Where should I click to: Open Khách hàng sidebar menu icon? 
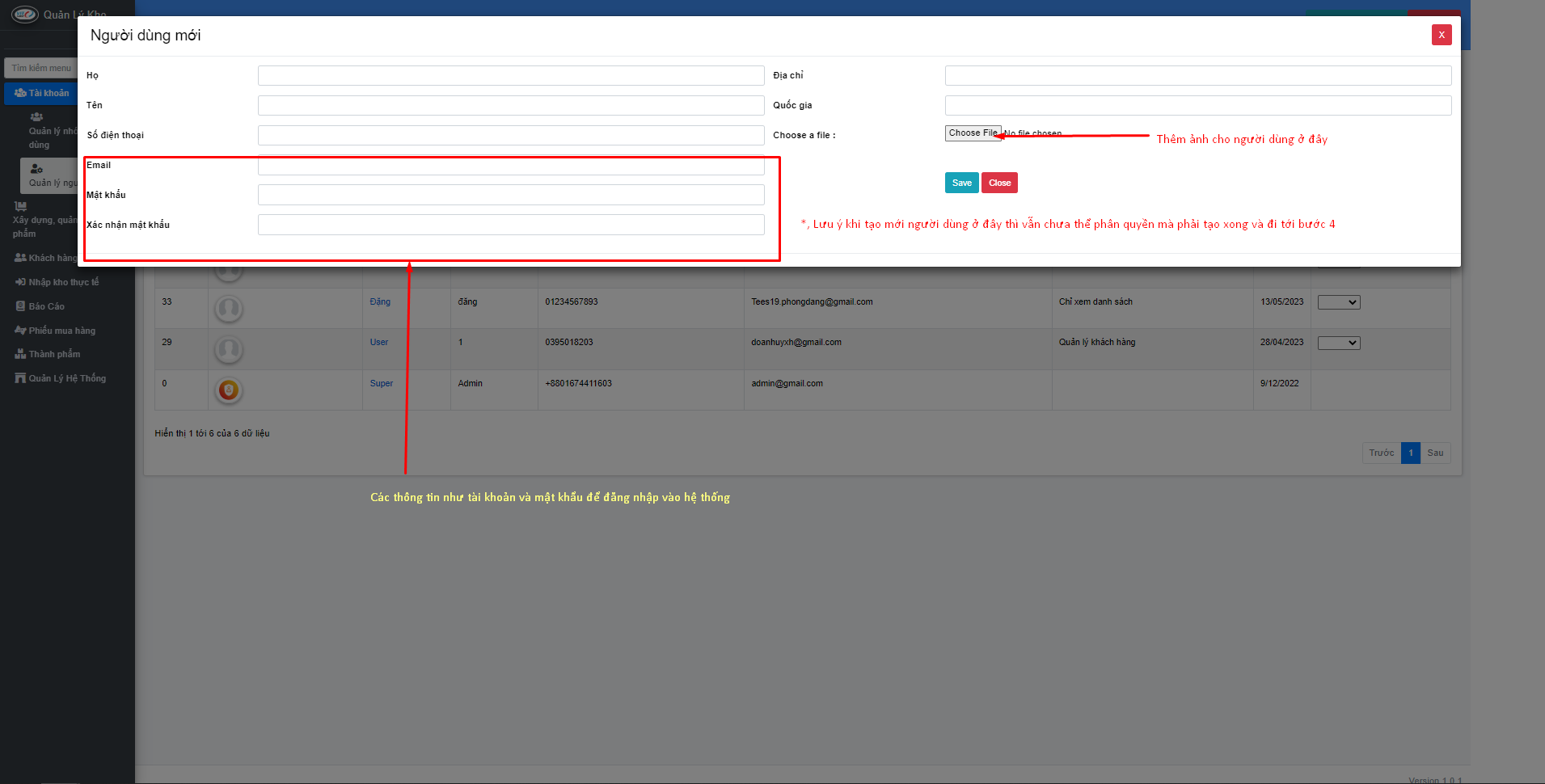(x=20, y=258)
